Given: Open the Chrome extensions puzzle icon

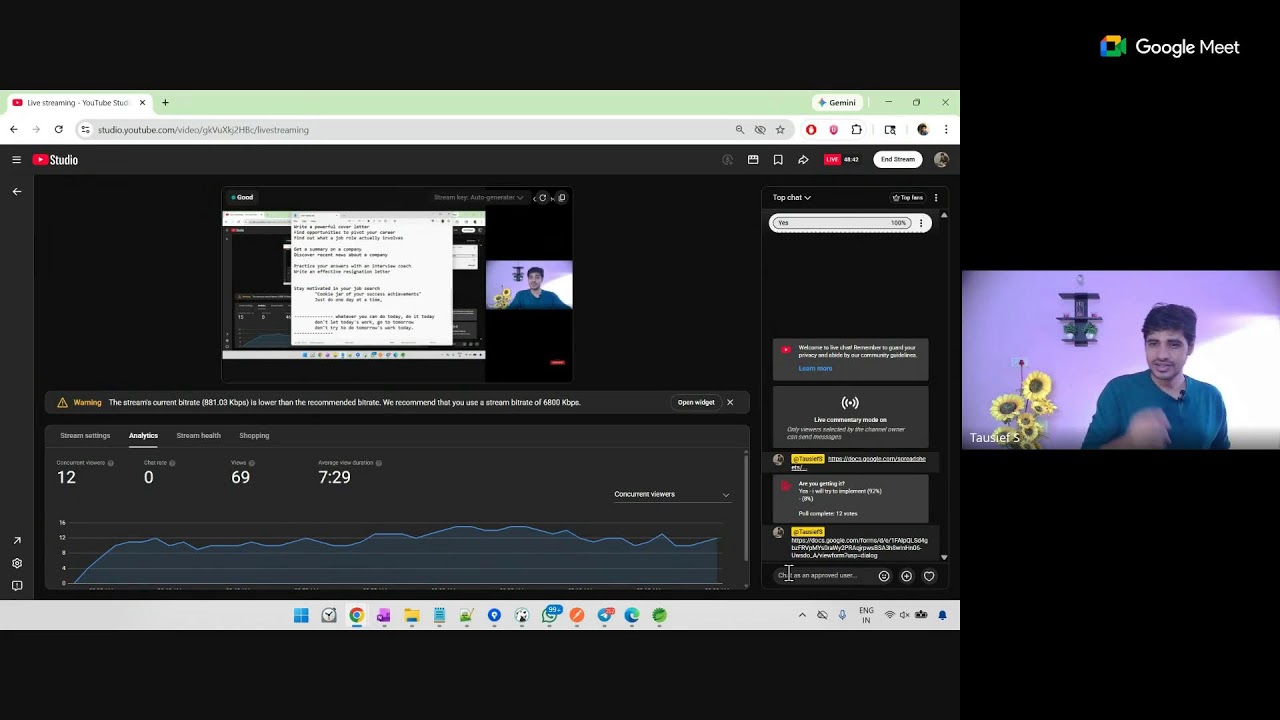Looking at the screenshot, I should pyautogui.click(x=856, y=129).
